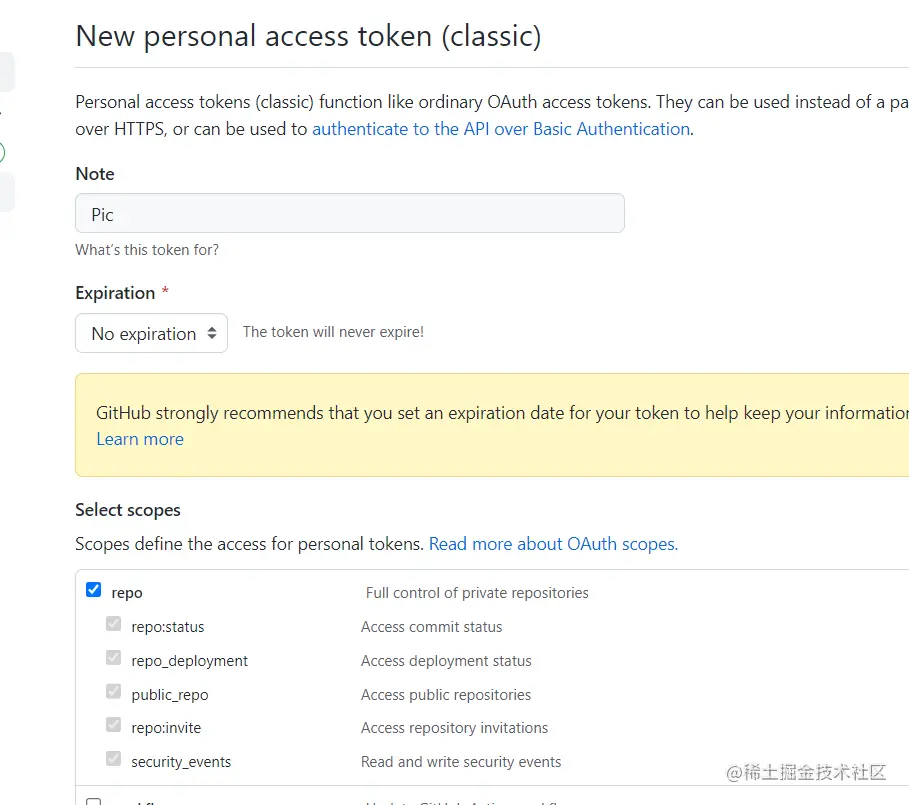909x805 pixels.
Task: Toggle the repo:status checkbox
Action: tap(114, 625)
